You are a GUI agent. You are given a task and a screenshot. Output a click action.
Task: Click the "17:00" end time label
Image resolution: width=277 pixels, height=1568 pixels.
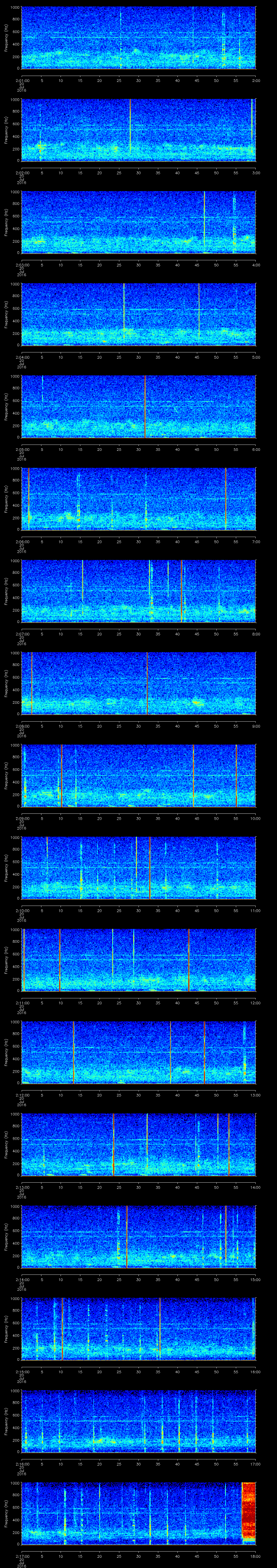255,1464
